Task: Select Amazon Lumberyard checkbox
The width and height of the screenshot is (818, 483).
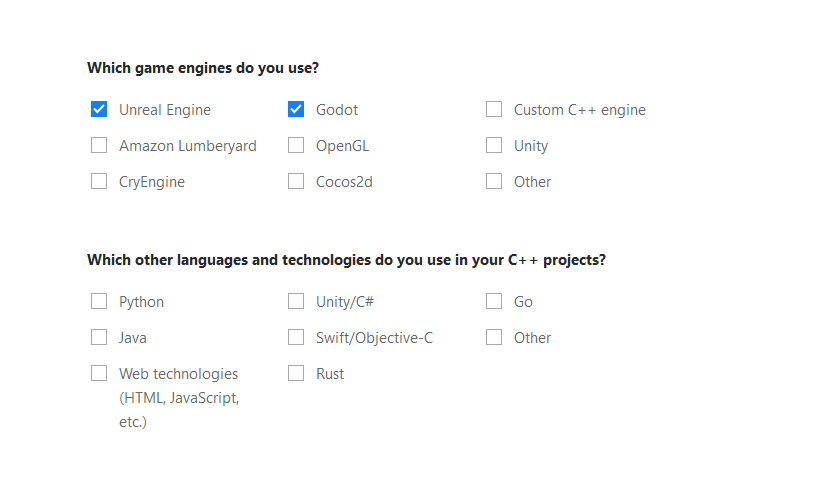Action: click(x=99, y=146)
